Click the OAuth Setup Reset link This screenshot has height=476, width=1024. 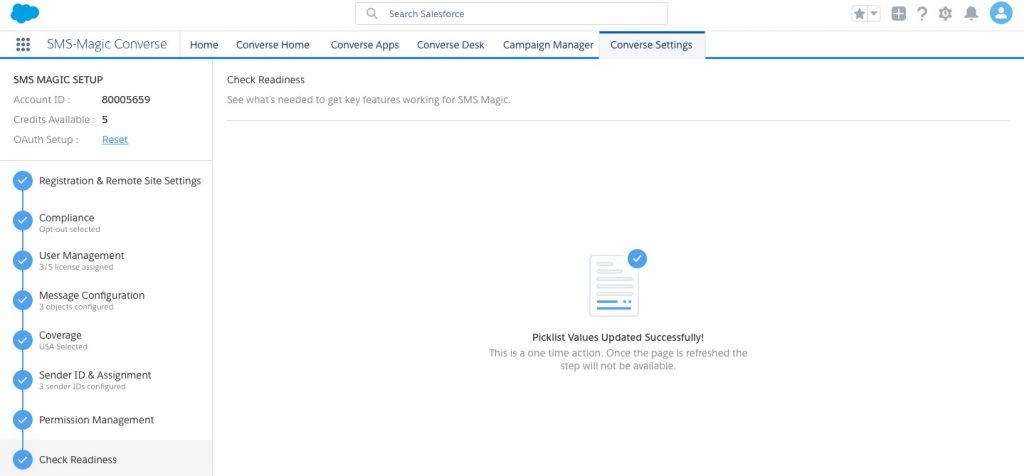point(115,140)
